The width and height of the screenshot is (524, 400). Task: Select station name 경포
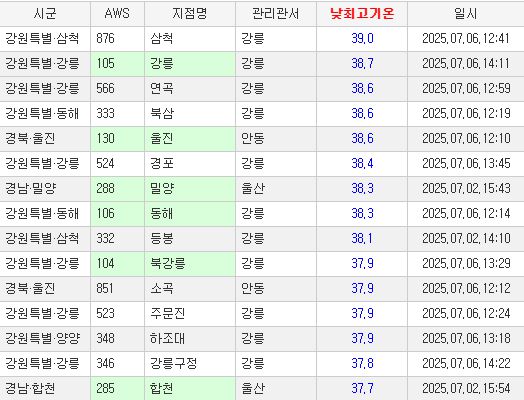(x=161, y=163)
